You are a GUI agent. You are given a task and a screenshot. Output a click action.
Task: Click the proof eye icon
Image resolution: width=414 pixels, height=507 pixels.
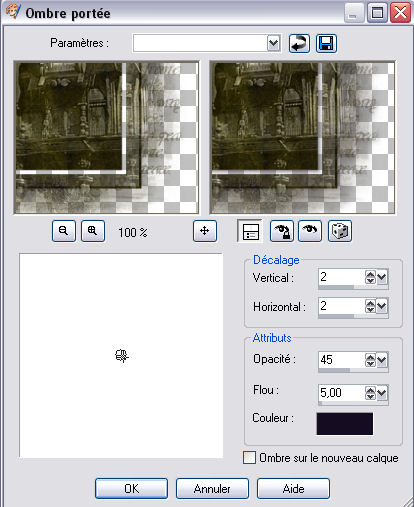pos(310,231)
